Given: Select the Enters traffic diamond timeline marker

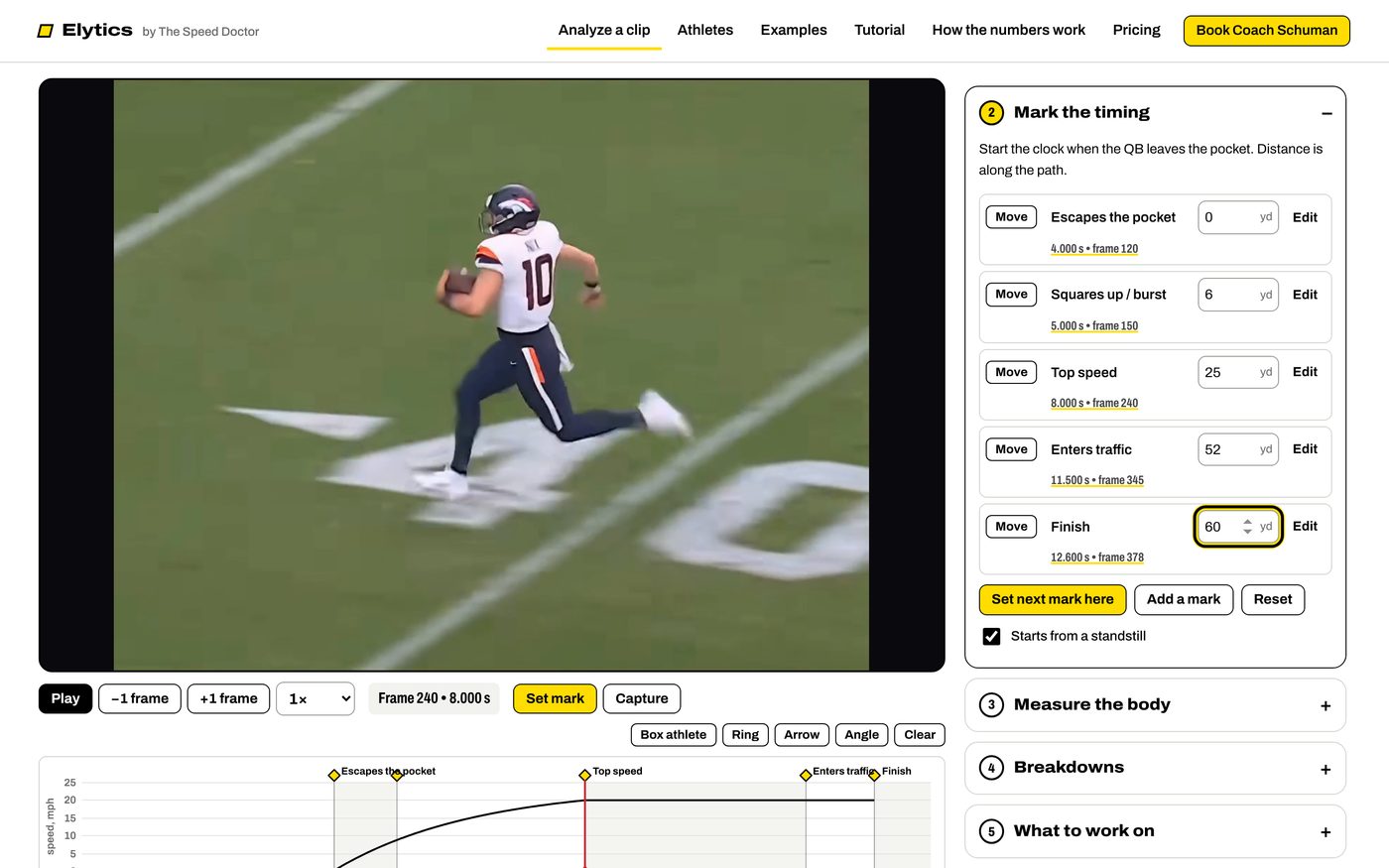Looking at the screenshot, I should pos(806,775).
